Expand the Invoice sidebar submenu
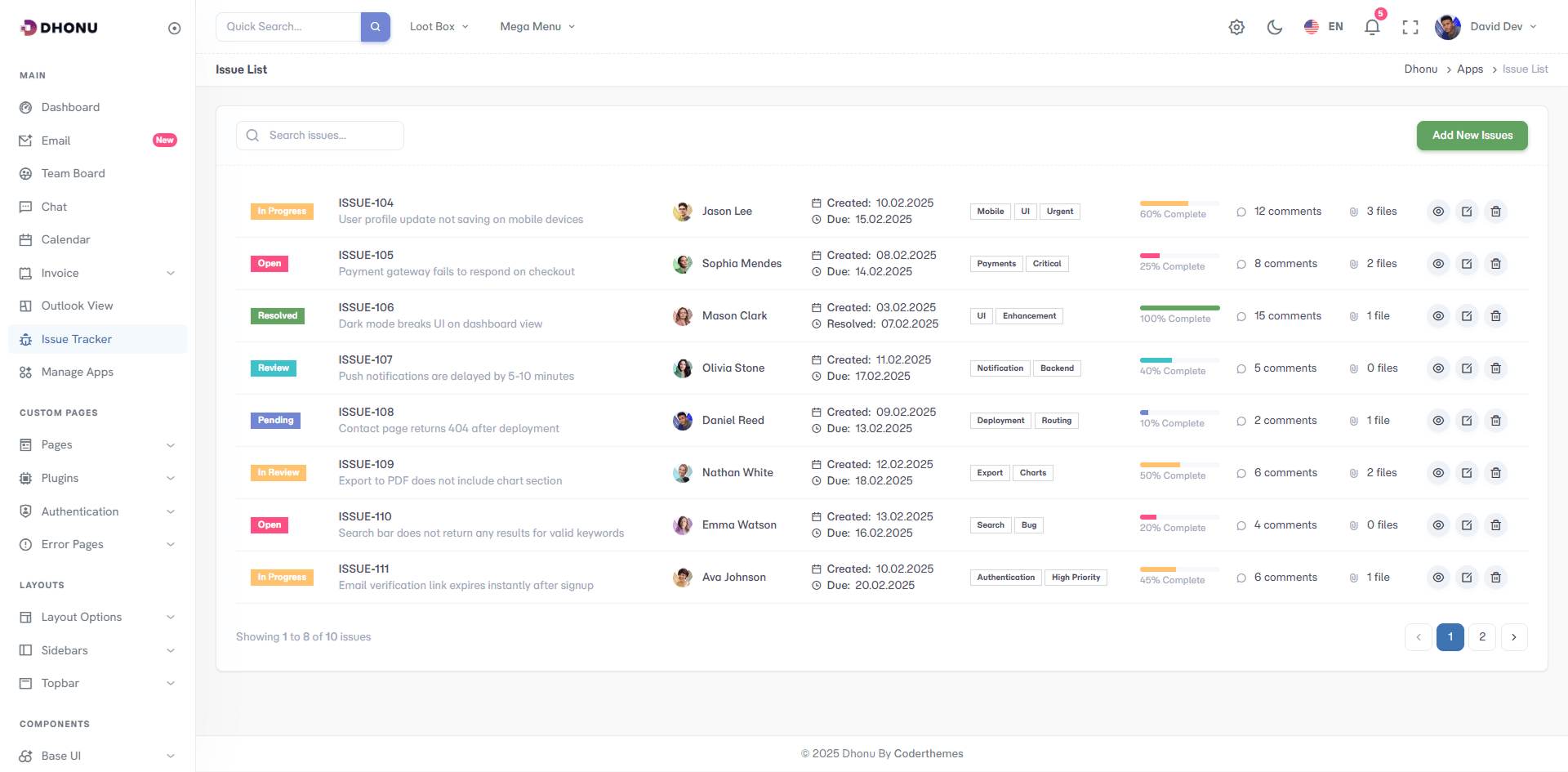This screenshot has width=1568, height=772. point(97,273)
